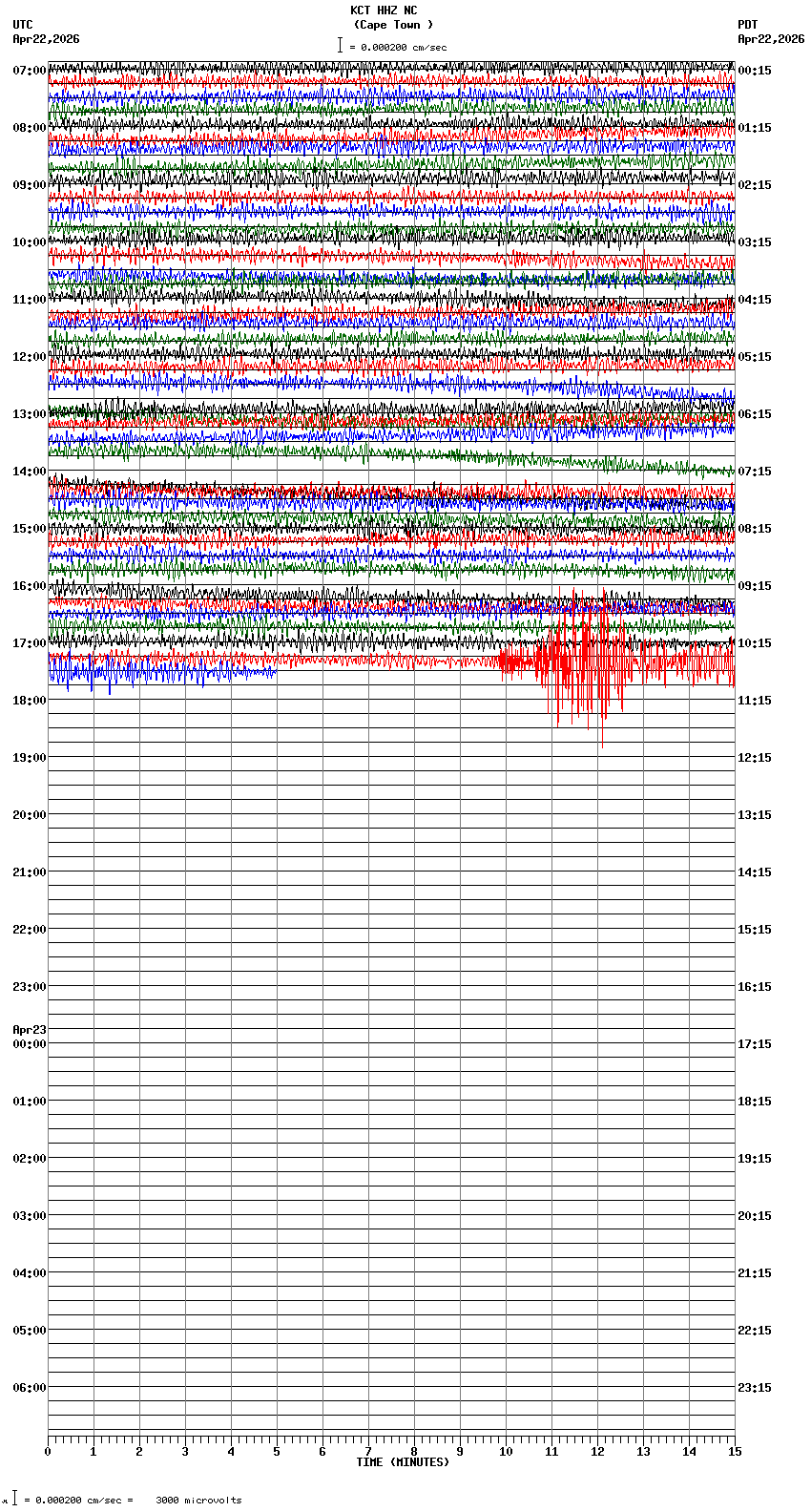The height and width of the screenshot is (1512, 811).
Task: Select the '11:00' UTC hour label
Action: (30, 300)
